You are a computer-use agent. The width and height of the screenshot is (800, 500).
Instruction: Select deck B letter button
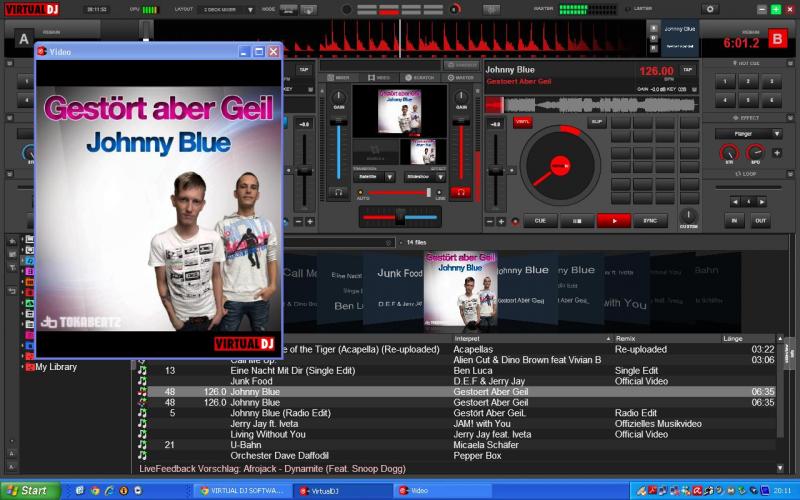point(777,39)
